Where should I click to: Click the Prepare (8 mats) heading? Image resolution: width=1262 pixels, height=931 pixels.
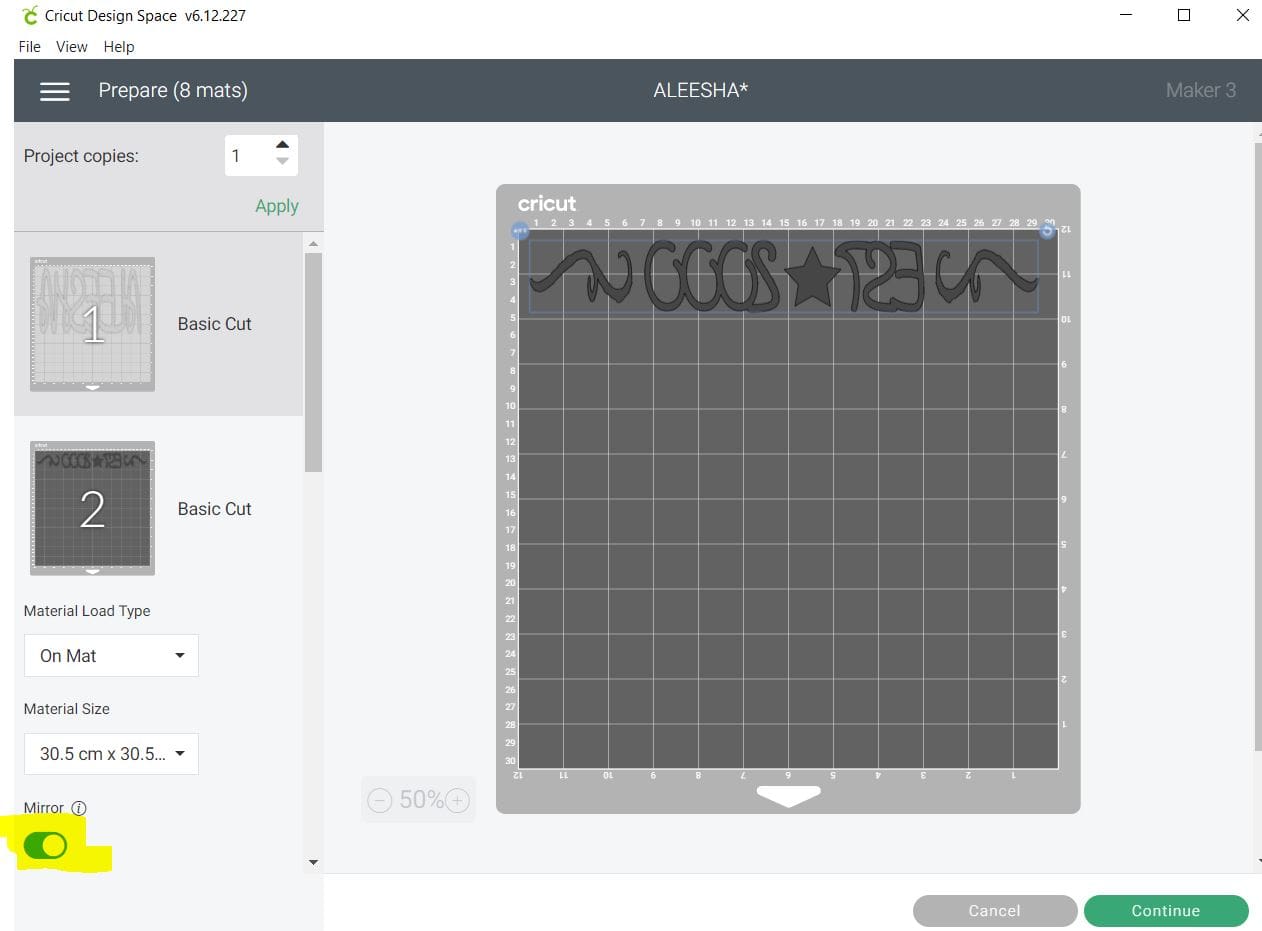pyautogui.click(x=173, y=90)
